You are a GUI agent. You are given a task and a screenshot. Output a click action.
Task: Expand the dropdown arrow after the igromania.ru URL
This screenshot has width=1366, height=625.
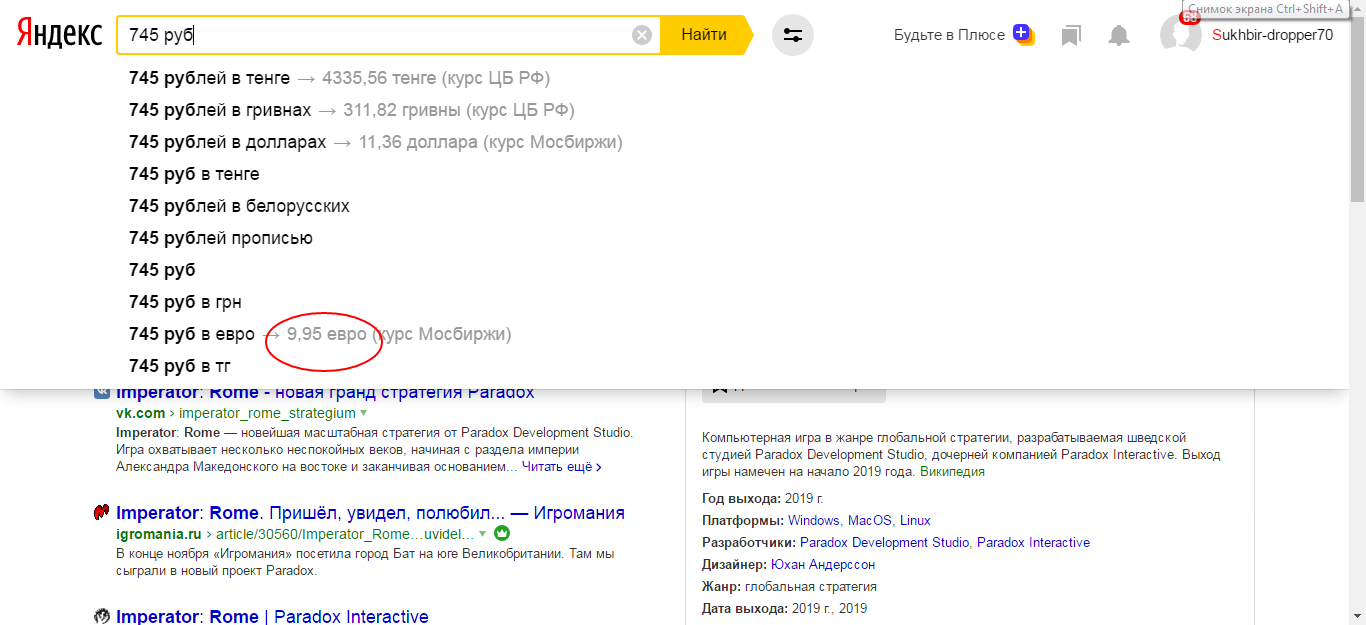coord(483,534)
